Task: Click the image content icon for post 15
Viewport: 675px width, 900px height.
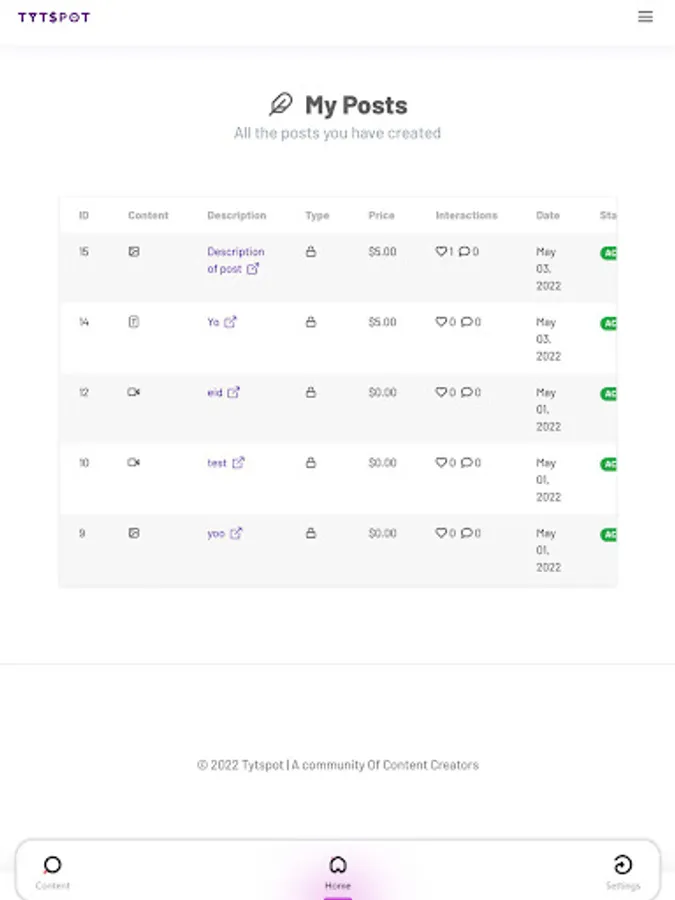Action: (x=134, y=252)
